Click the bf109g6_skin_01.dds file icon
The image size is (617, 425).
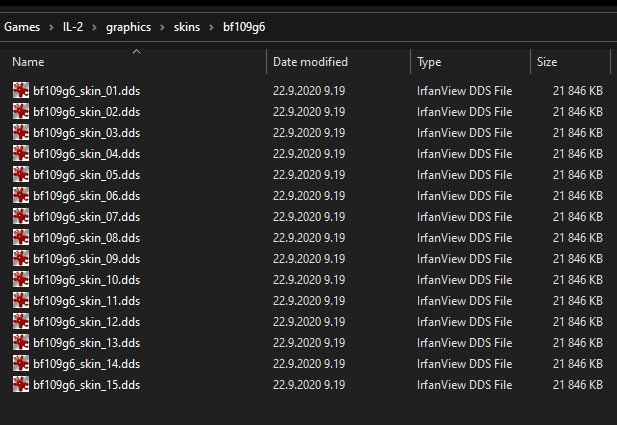(x=21, y=91)
